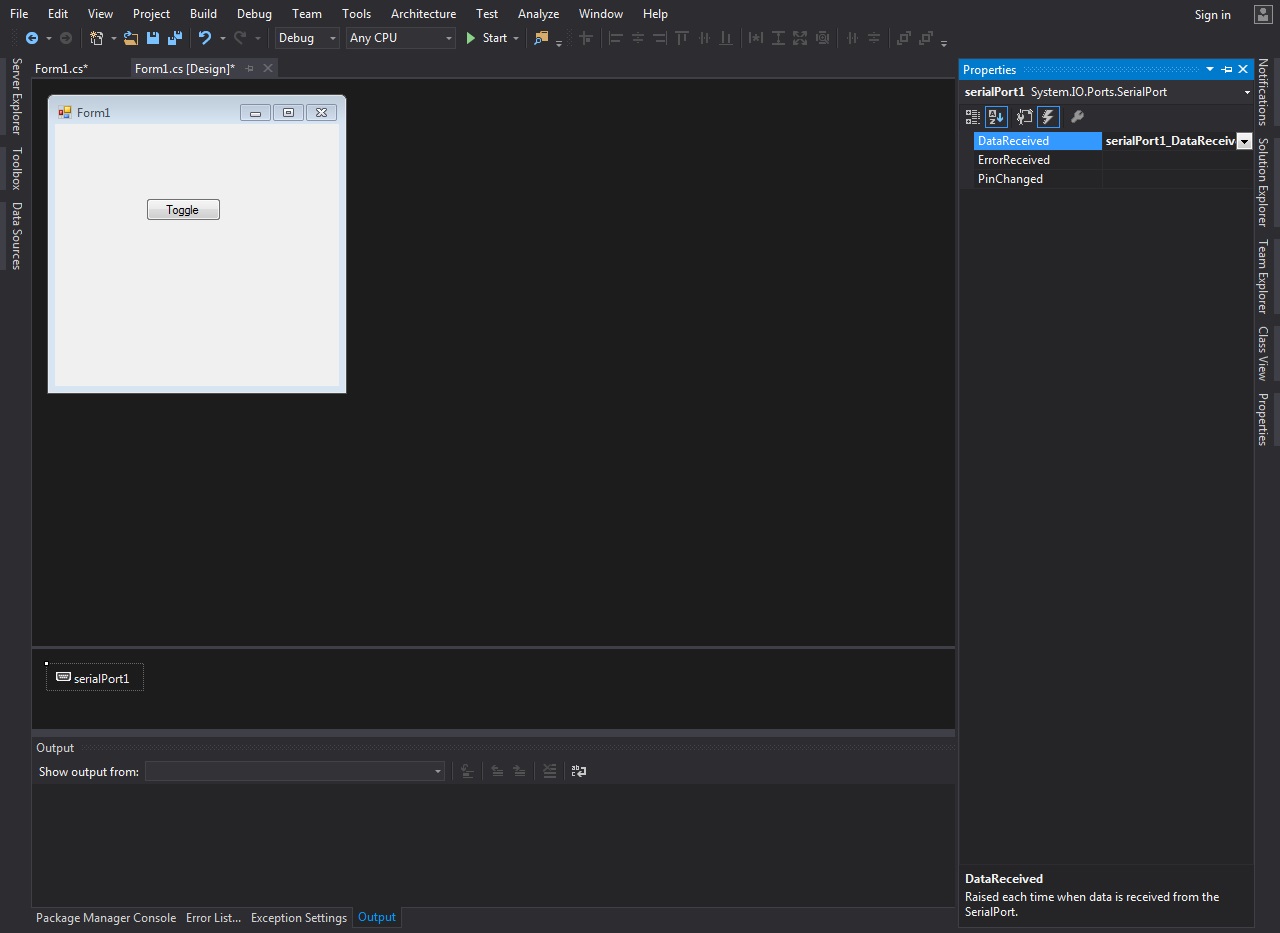Viewport: 1280px width, 933px height.
Task: Click the Align Bottoms layout icon
Action: (726, 38)
